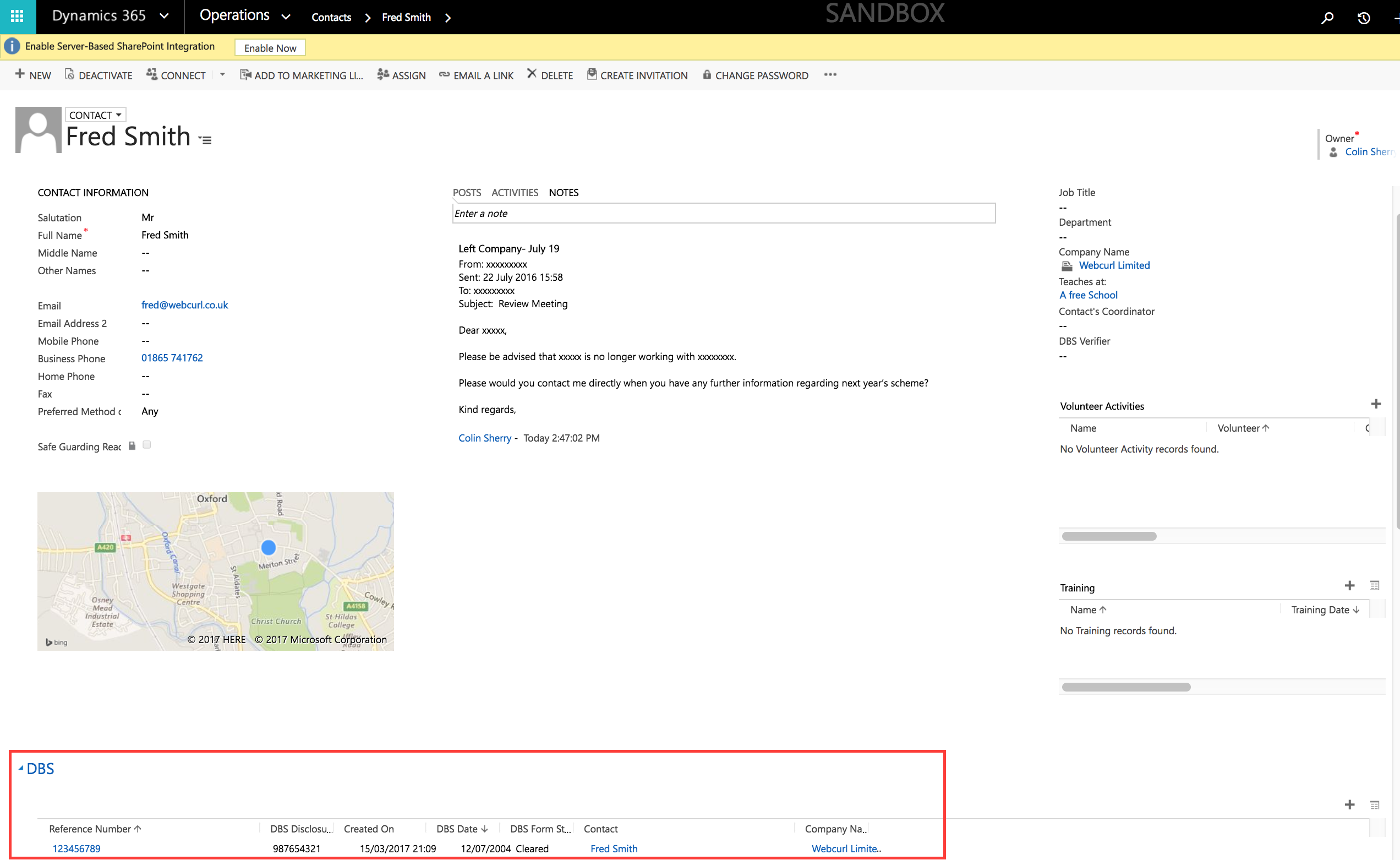Open the Office 365 app launcher grid
Screen dimensions: 1400x860
point(17,17)
